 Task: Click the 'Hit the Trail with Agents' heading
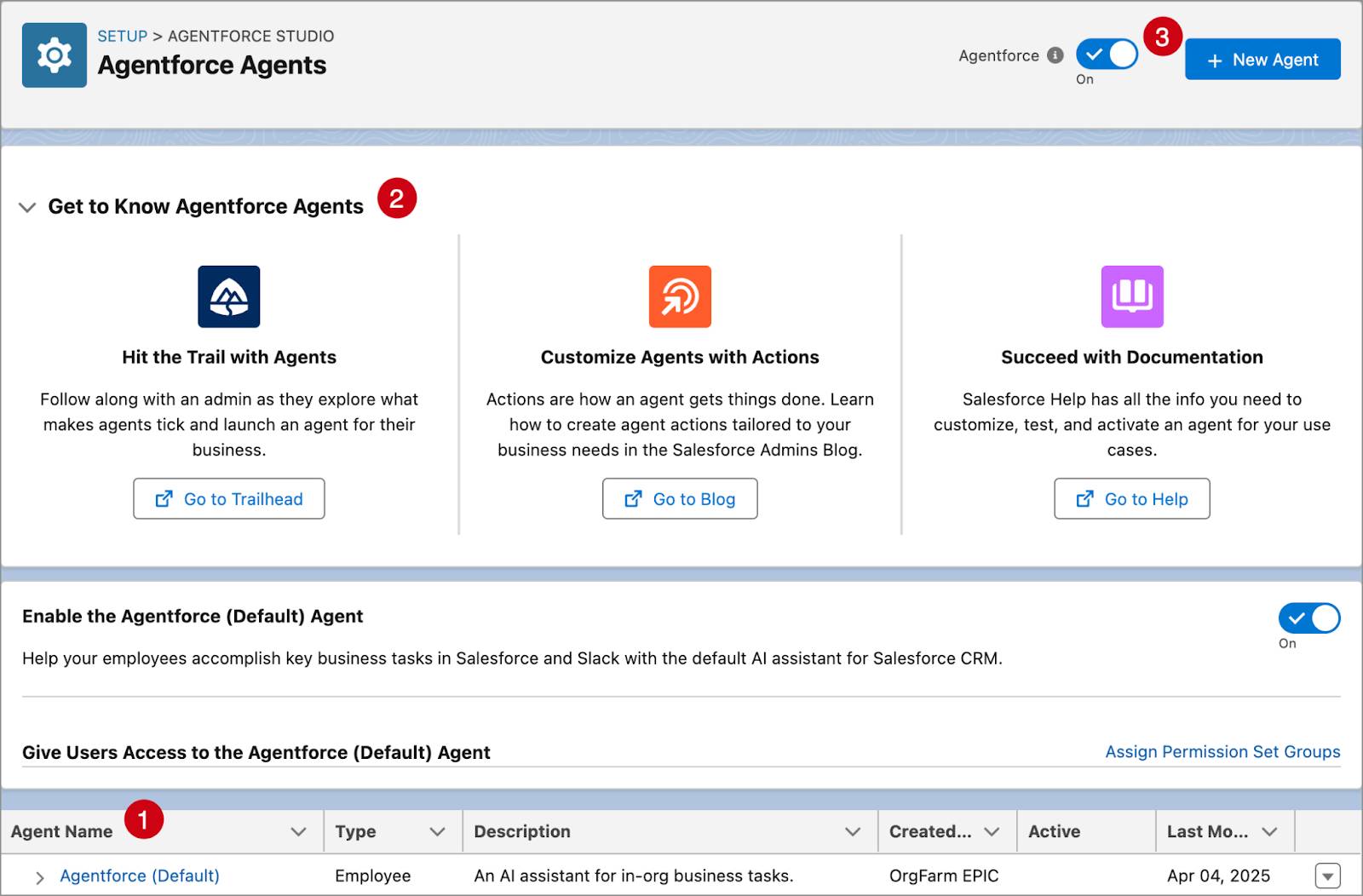point(229,358)
